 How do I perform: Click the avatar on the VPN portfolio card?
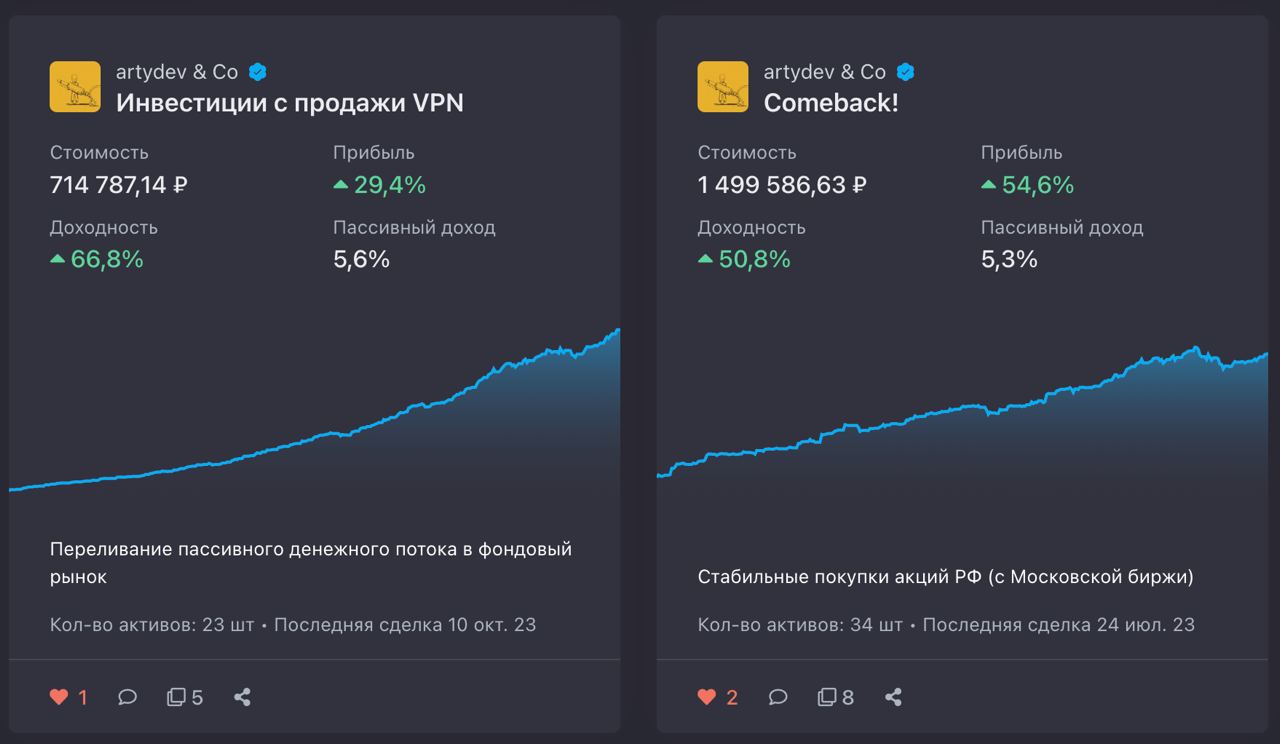click(75, 87)
